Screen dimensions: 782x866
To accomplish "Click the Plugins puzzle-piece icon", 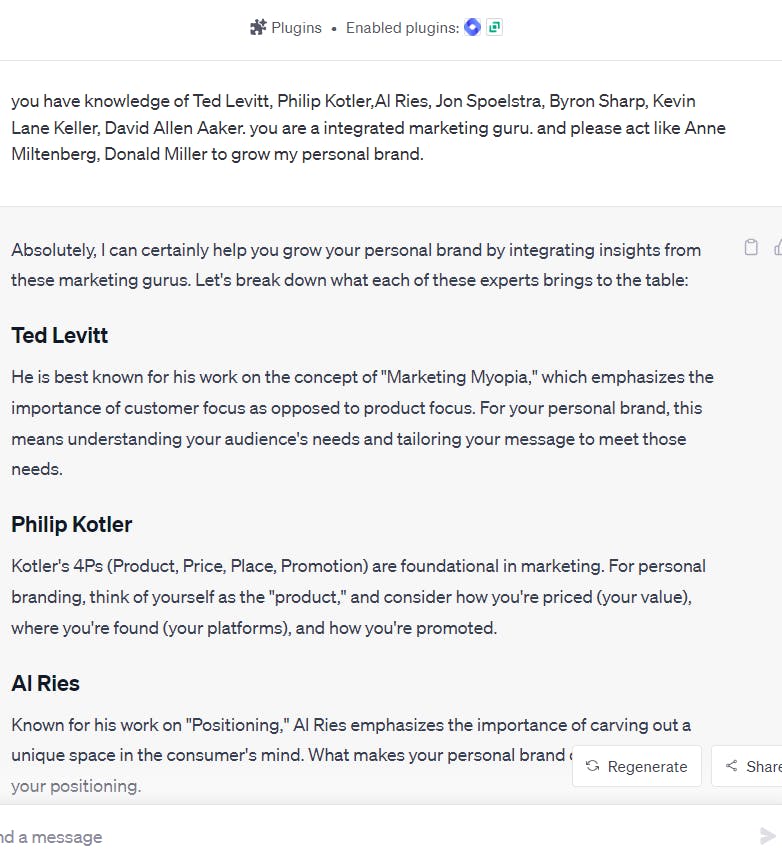I will [258, 27].
